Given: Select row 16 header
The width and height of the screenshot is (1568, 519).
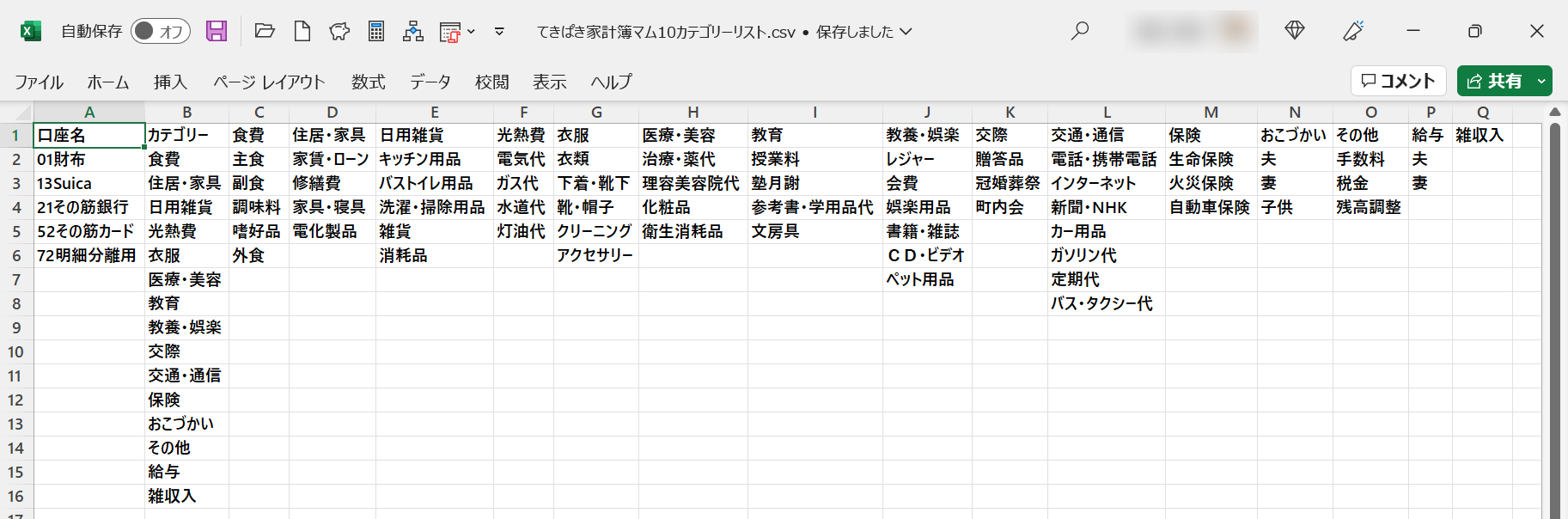Looking at the screenshot, I should [x=15, y=497].
